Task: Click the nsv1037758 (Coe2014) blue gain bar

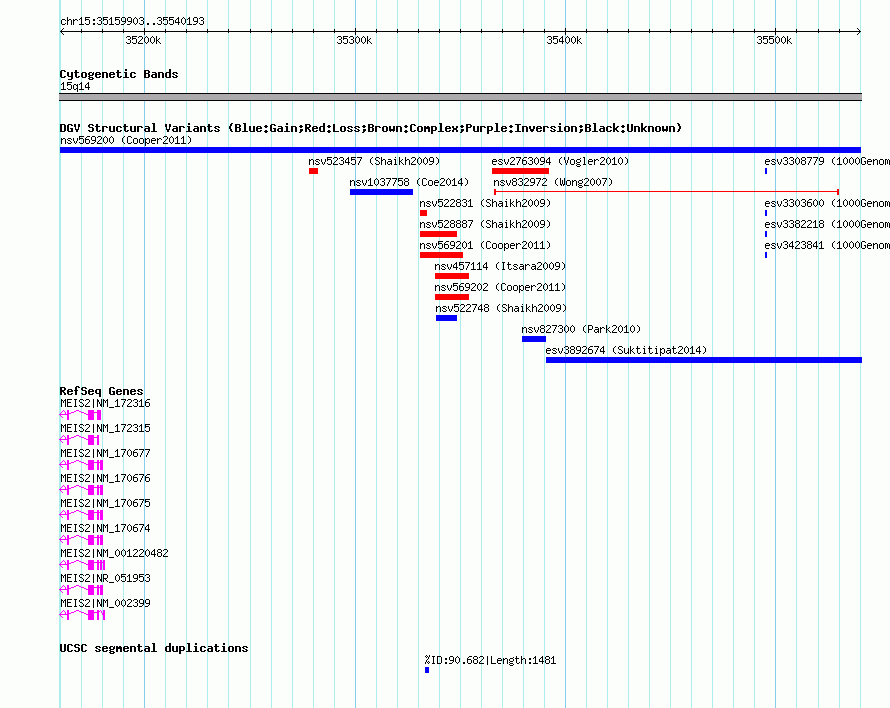Action: pos(381,192)
